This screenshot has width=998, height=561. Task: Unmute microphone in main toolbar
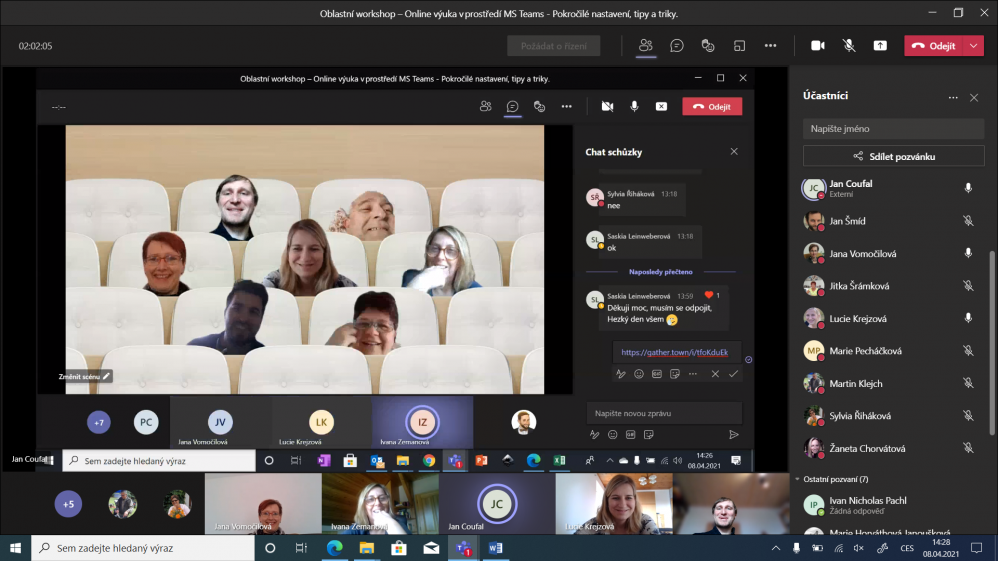tap(849, 45)
